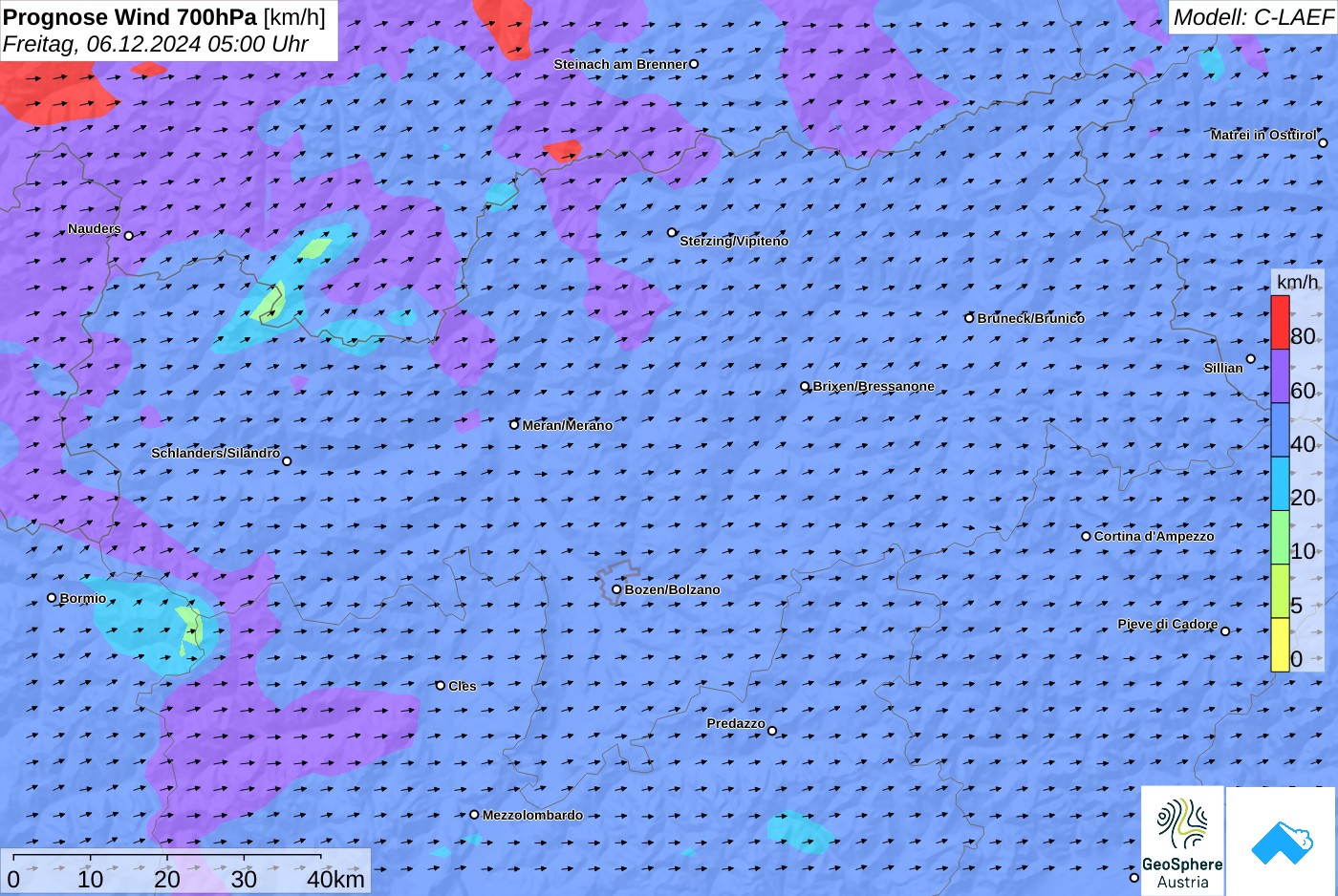
Task: Click the 'Steinach am Brenner' label text
Action: [x=620, y=64]
